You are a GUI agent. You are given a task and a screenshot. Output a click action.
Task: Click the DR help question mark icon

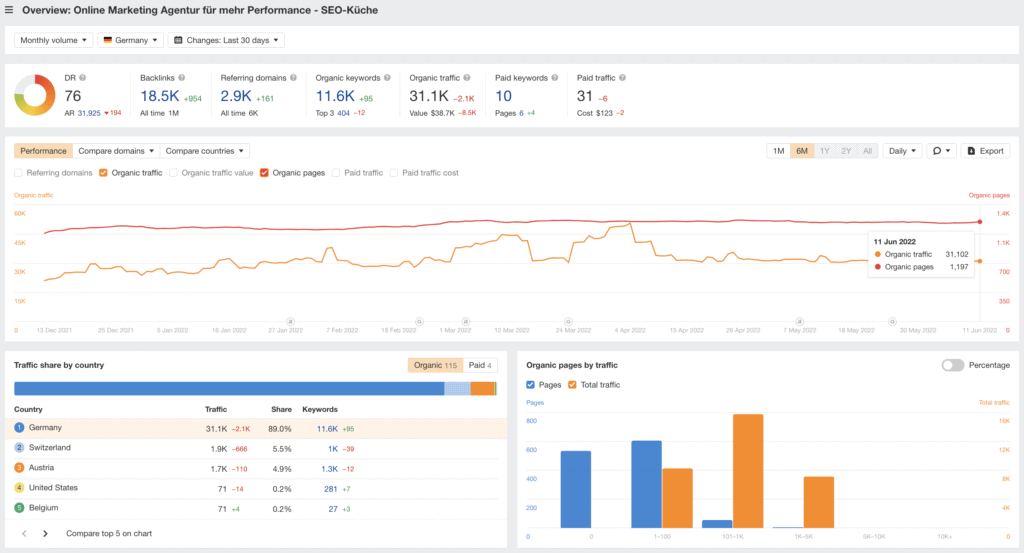tap(83, 77)
